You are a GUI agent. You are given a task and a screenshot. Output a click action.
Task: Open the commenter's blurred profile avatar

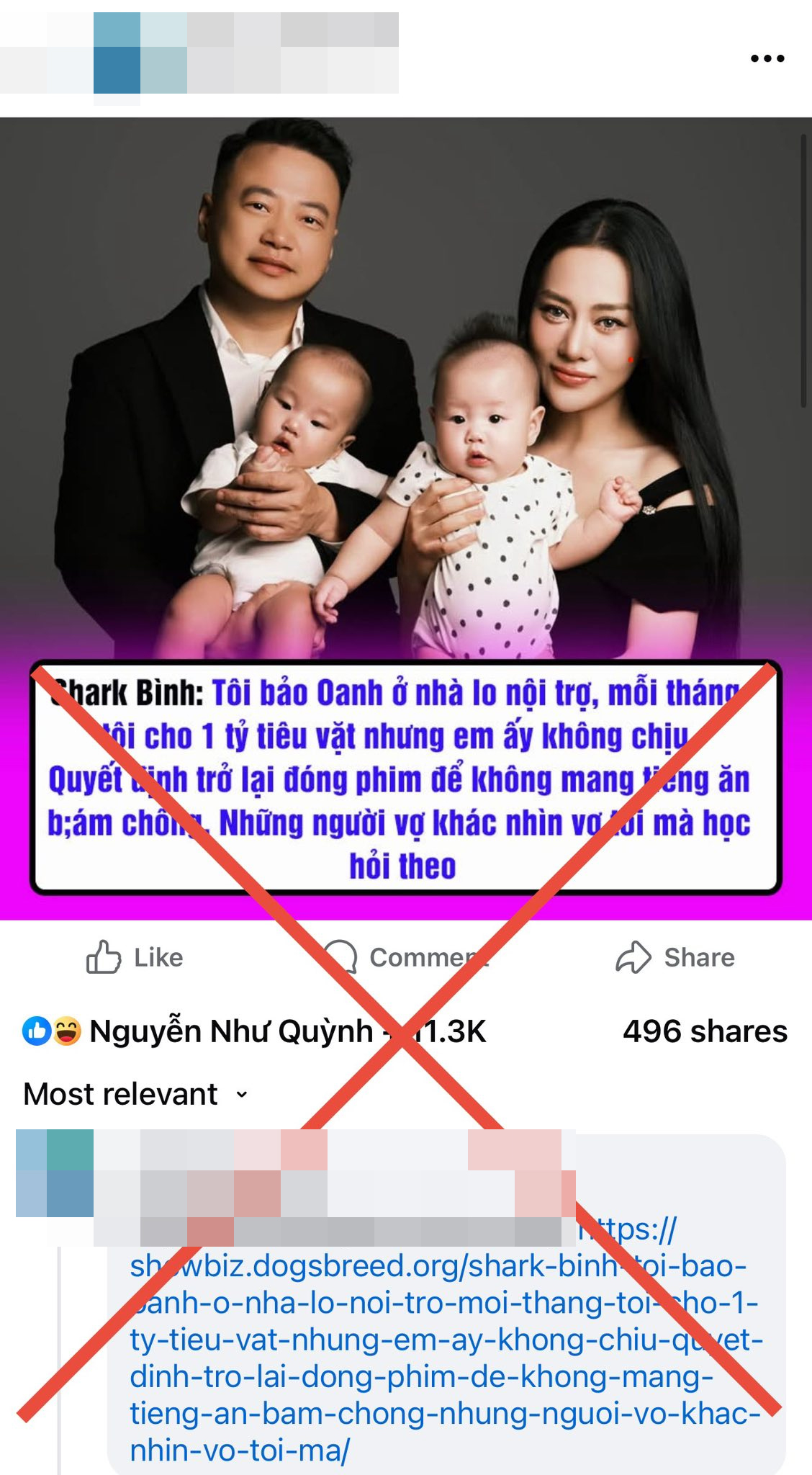point(55,1173)
